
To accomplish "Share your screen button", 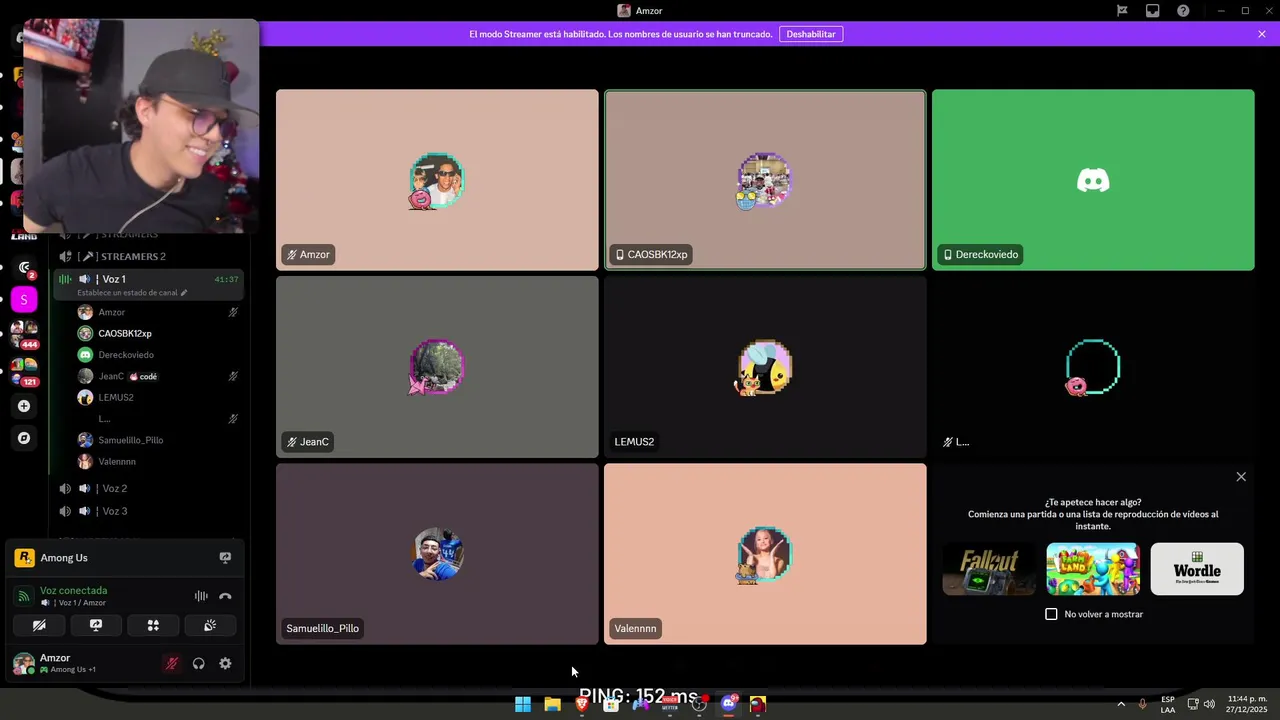I will point(96,625).
